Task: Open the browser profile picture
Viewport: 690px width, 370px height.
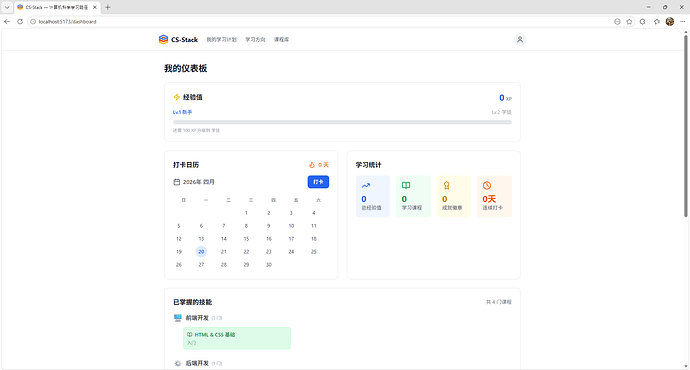Action: tap(670, 22)
